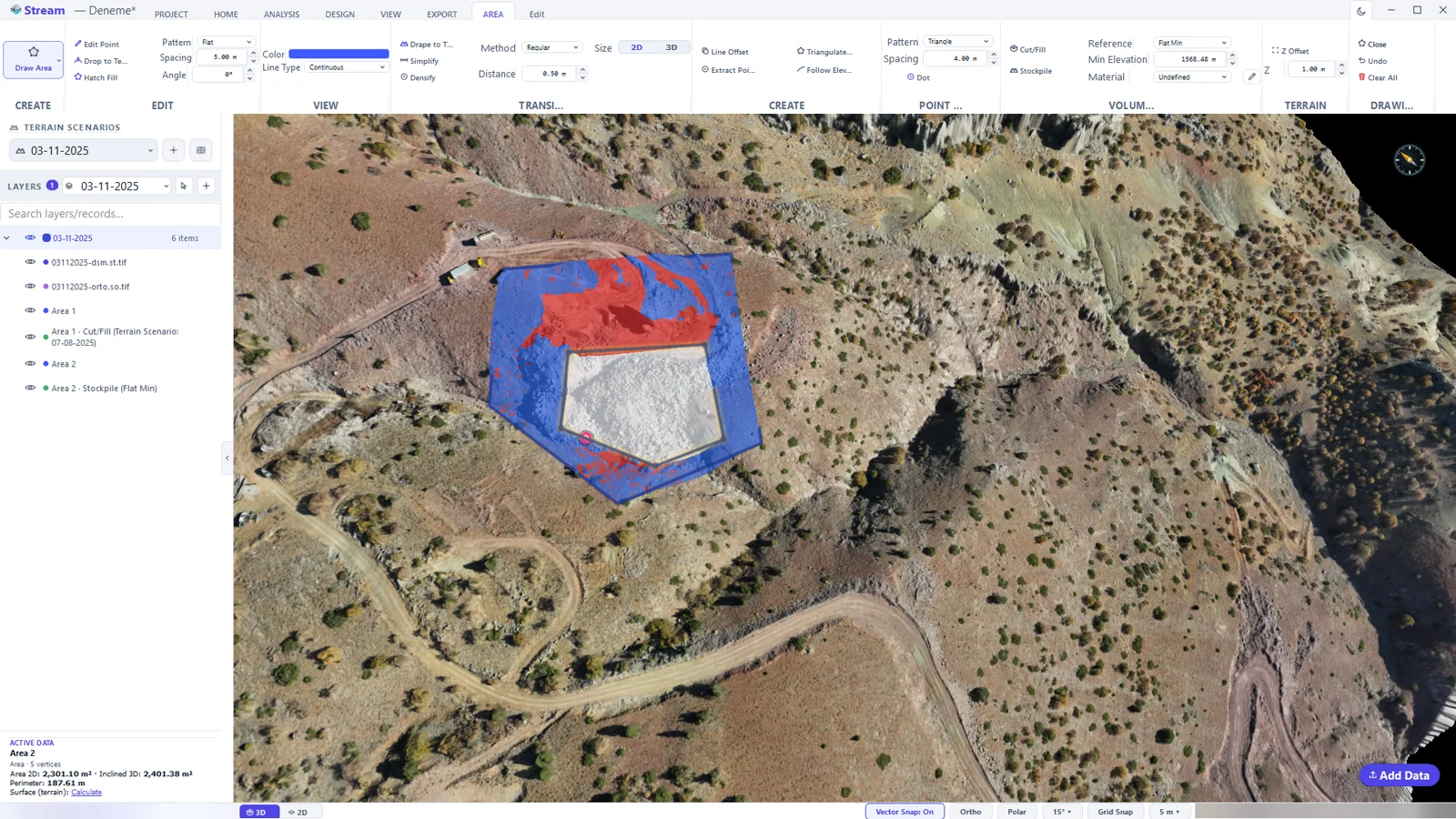This screenshot has height=819, width=1456.
Task: Toggle visibility of Area 2 layer
Action: (x=30, y=364)
